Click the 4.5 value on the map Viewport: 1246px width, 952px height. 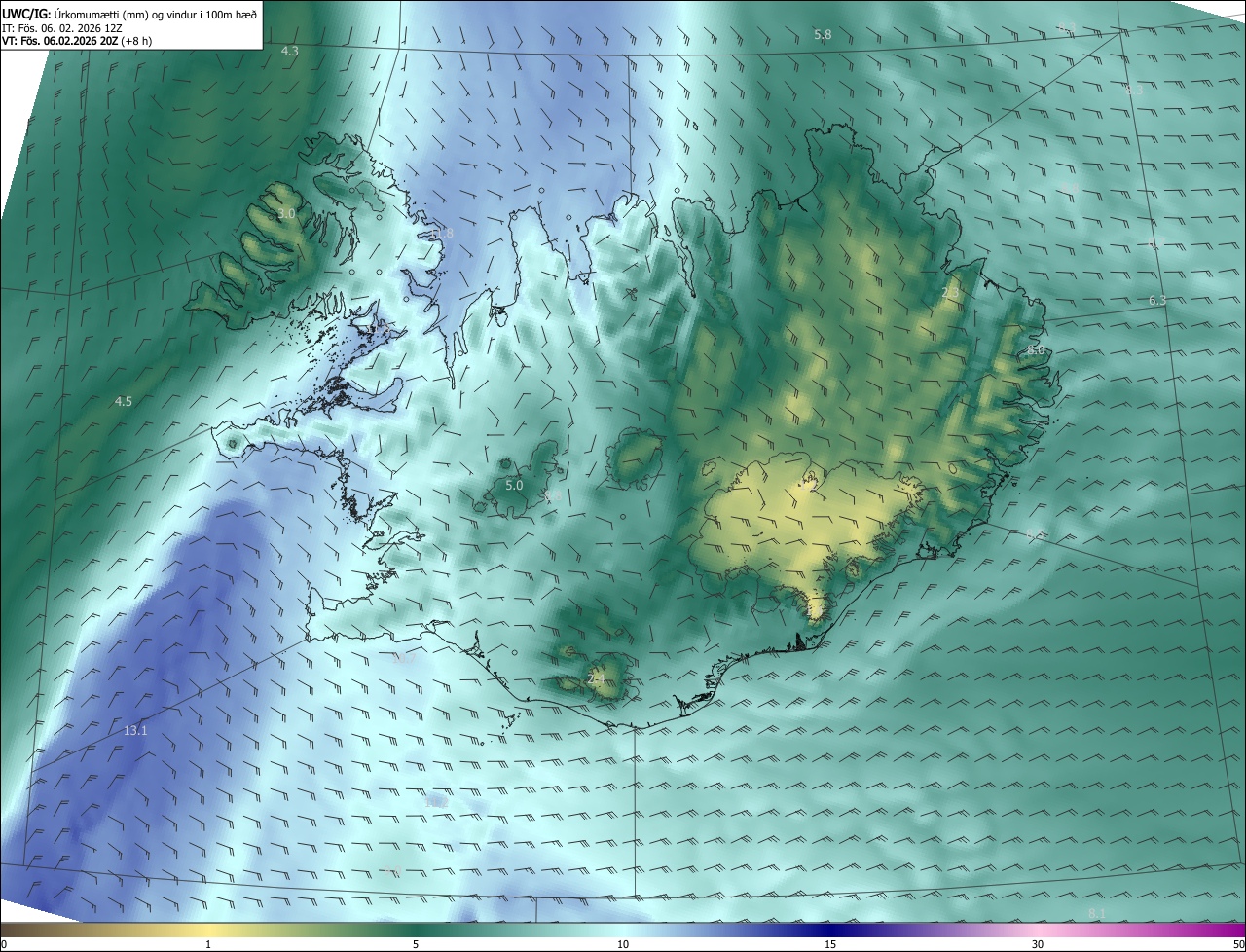click(124, 401)
